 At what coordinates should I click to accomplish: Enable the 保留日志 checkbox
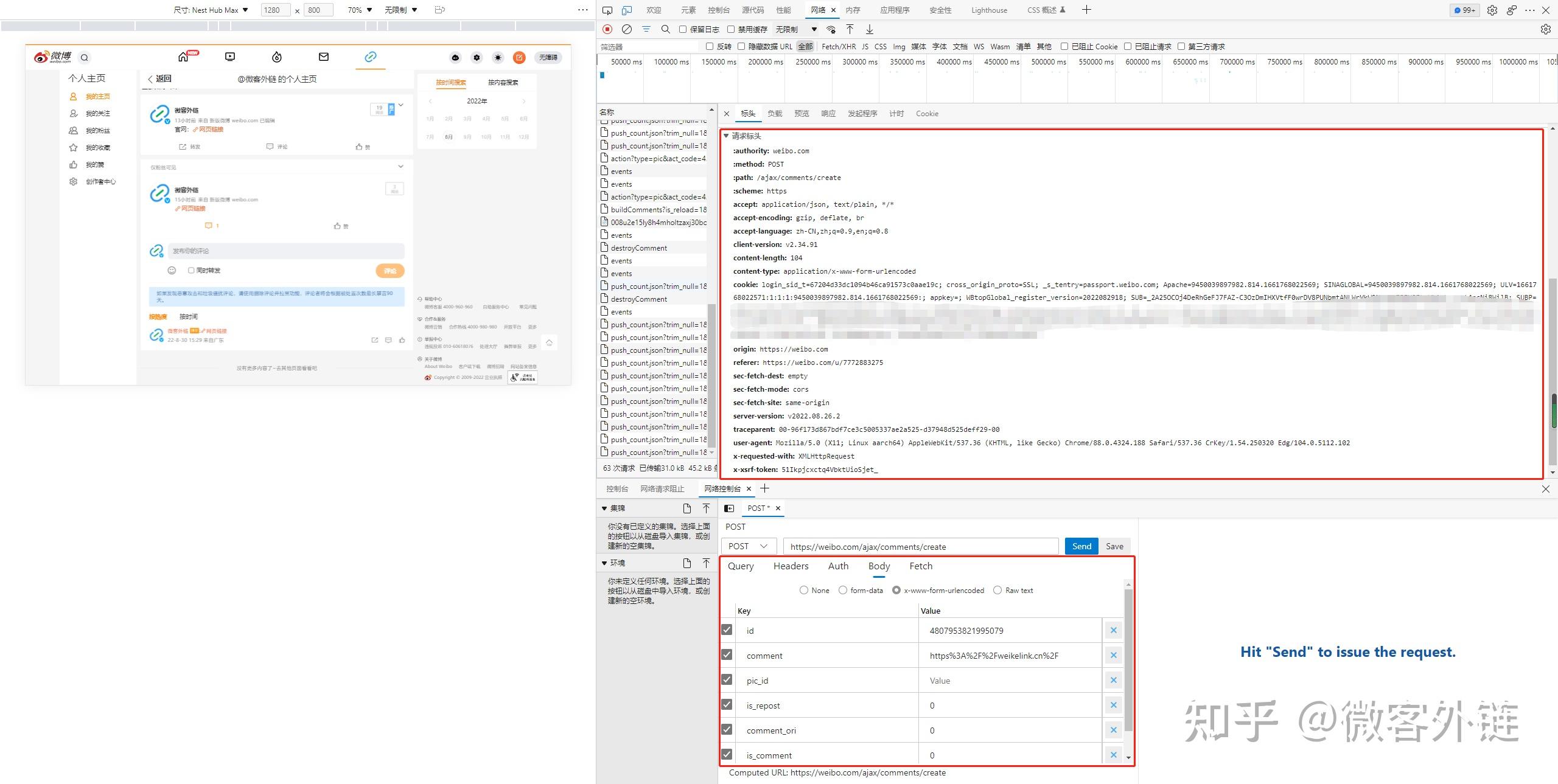coord(683,29)
